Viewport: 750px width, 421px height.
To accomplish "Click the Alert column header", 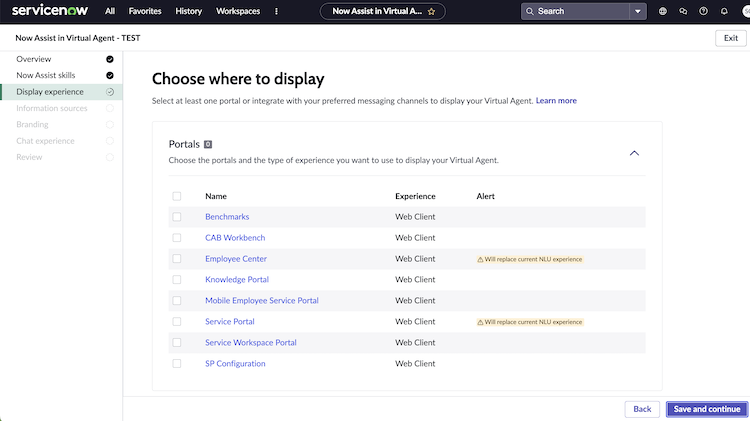I will (485, 196).
